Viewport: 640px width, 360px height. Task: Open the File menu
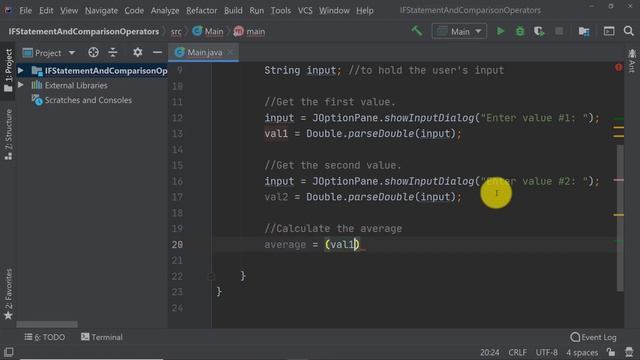[25, 10]
